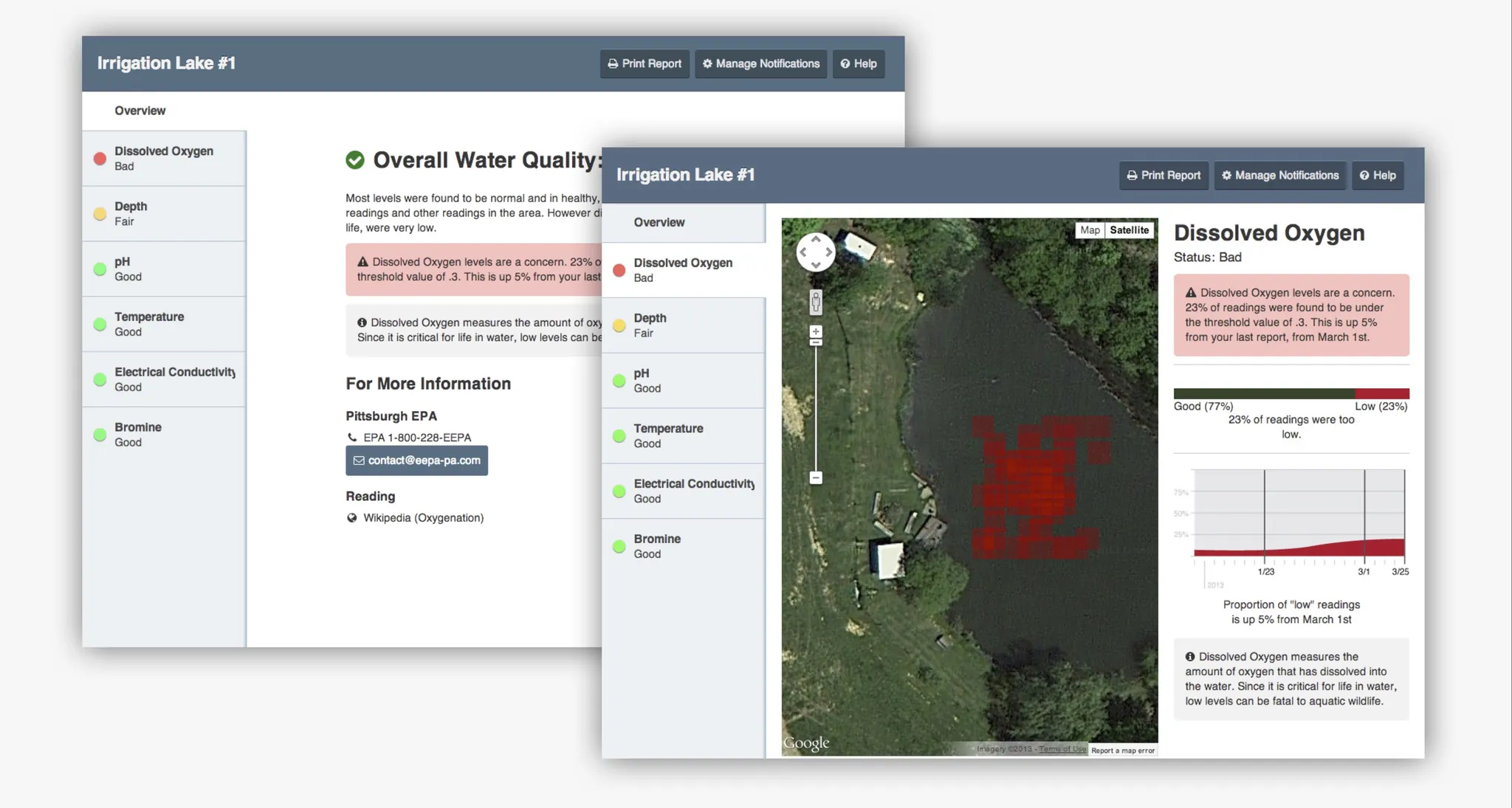Click the phone icon next to the EPA number

(x=353, y=437)
